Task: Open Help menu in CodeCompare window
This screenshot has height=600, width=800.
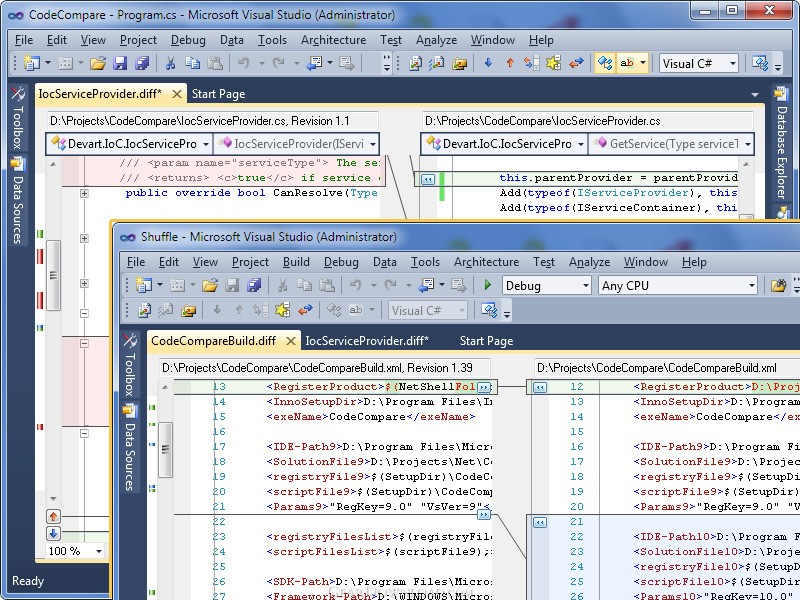Action: click(541, 40)
